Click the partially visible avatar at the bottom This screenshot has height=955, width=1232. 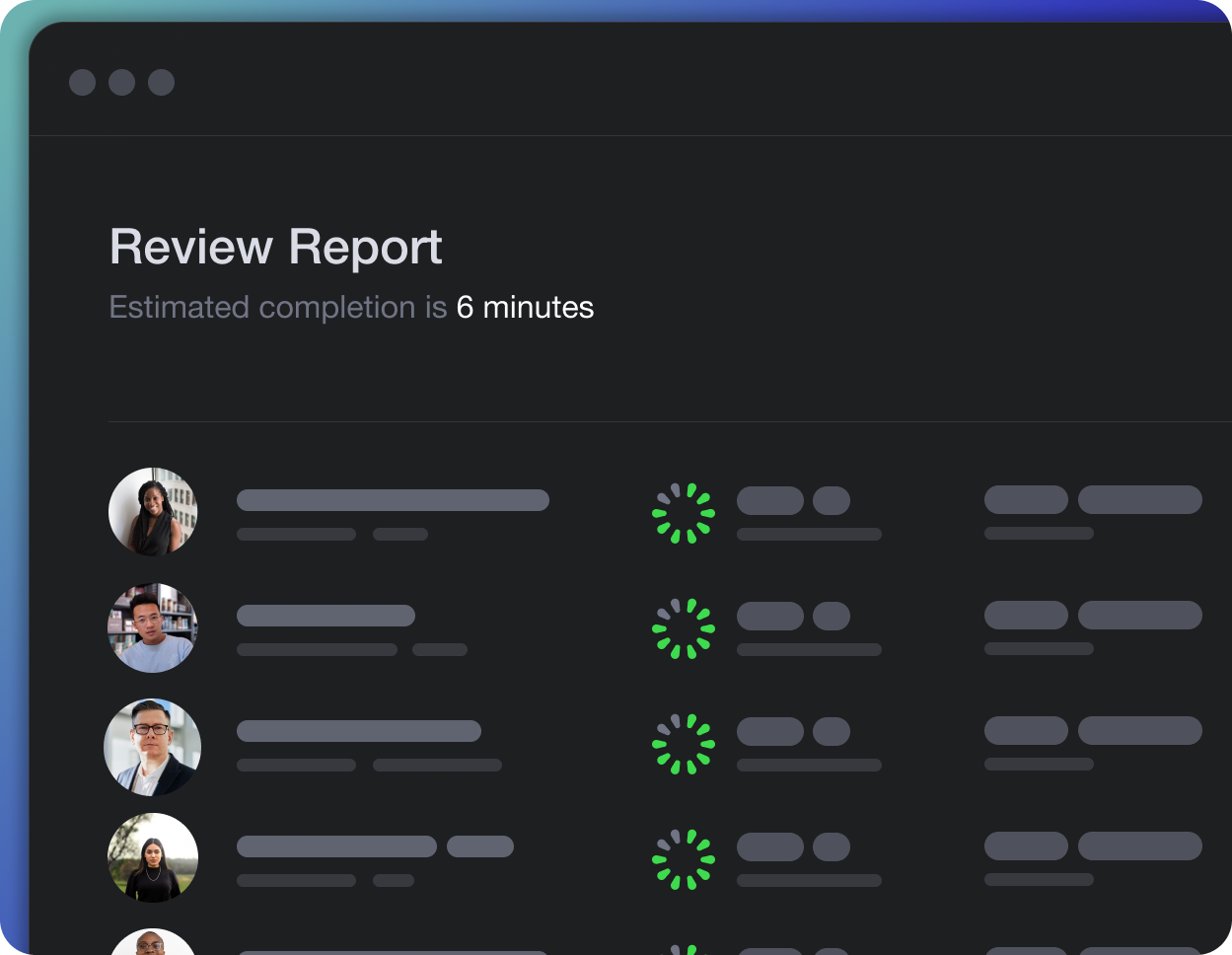pyautogui.click(x=153, y=944)
